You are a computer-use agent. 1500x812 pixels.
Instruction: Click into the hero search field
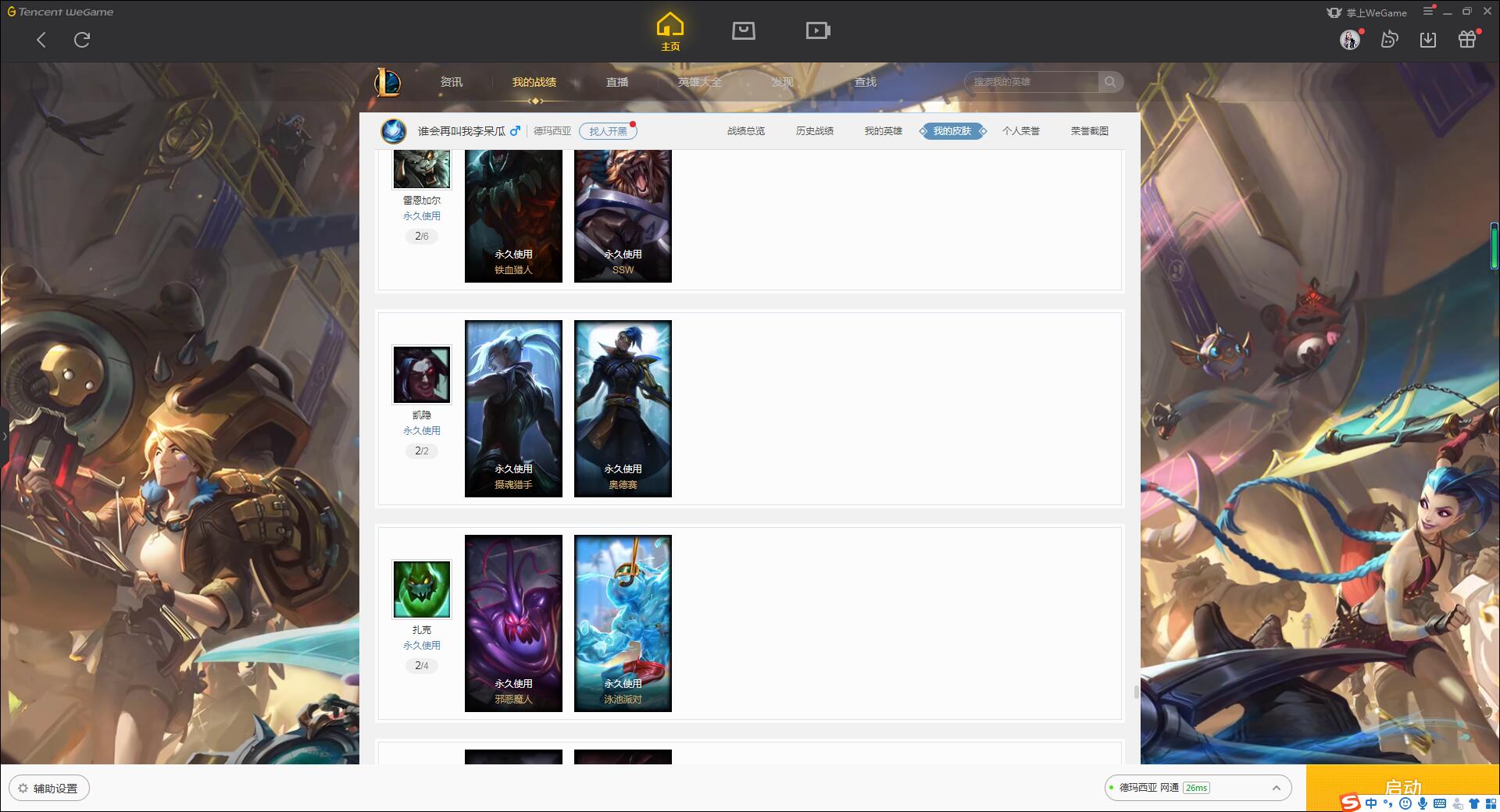(x=1031, y=82)
